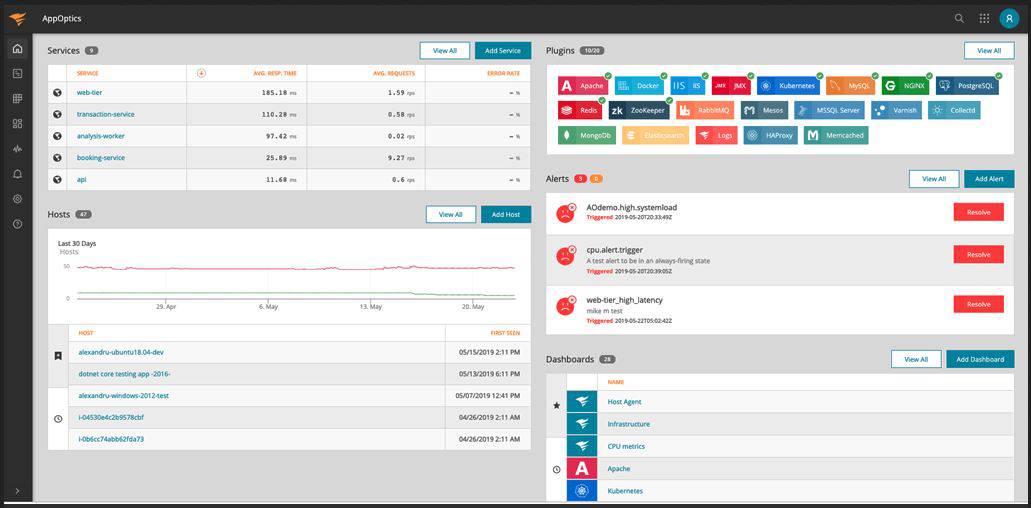1031x508 pixels.
Task: Click the globe icon beside booking-service
Action: (x=57, y=158)
